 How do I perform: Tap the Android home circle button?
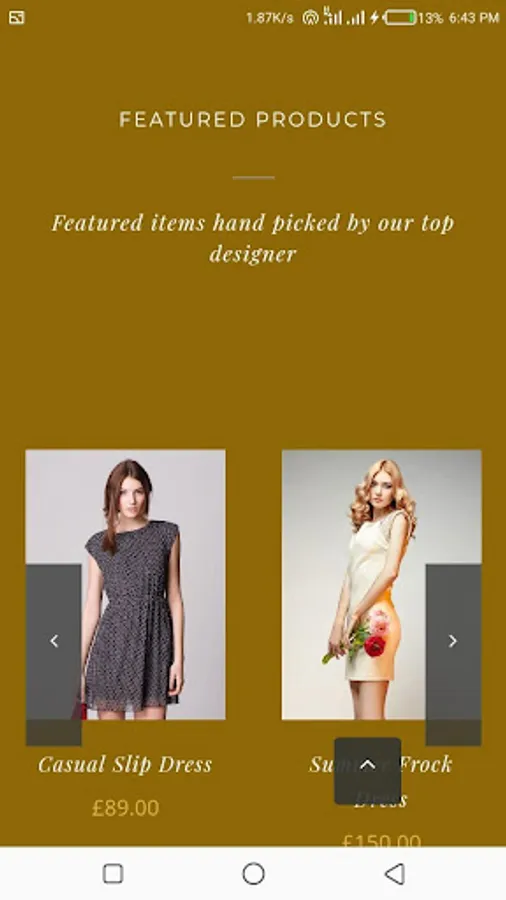[x=253, y=874]
